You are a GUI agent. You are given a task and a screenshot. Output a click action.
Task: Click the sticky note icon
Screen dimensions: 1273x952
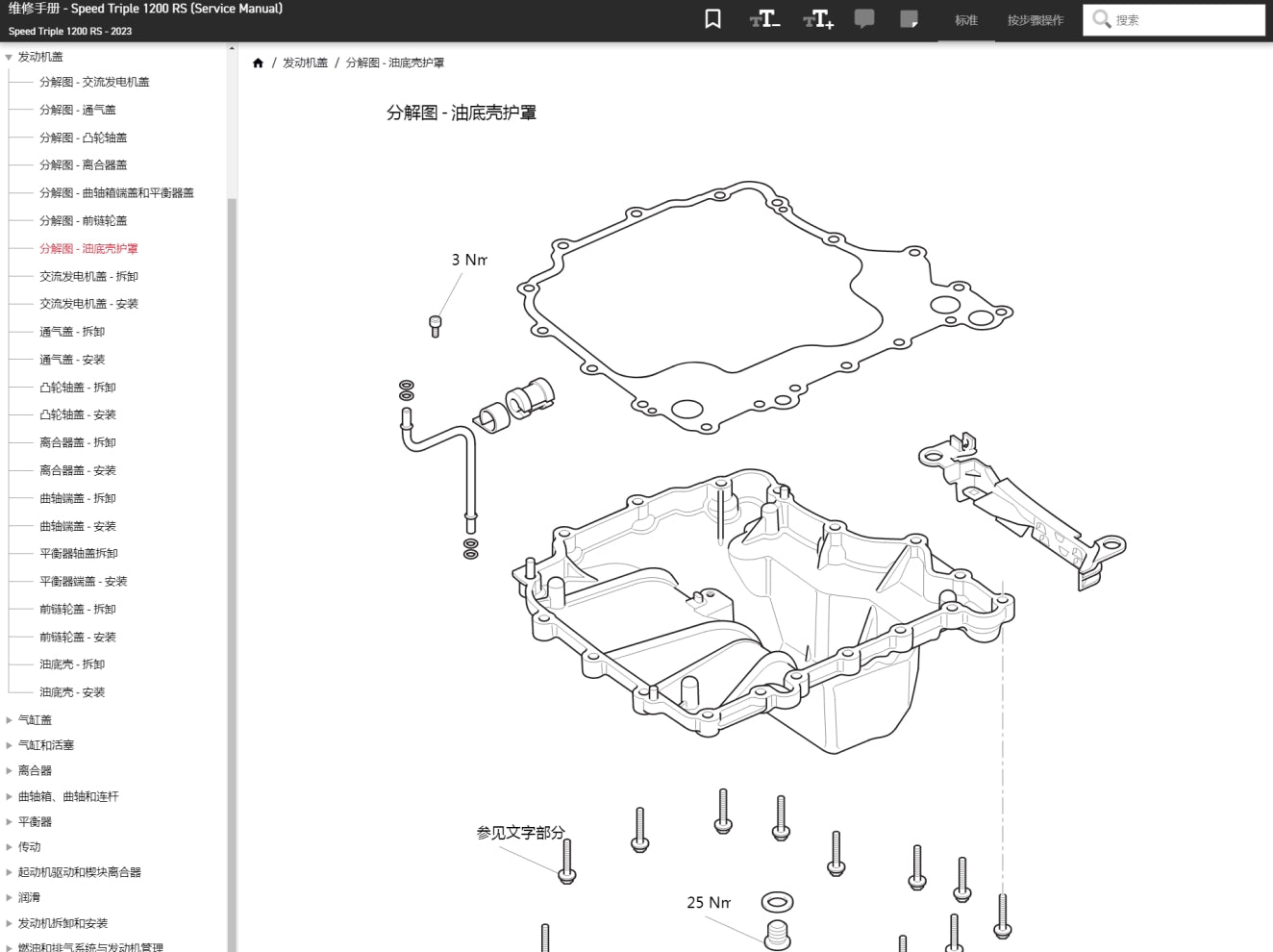click(909, 19)
